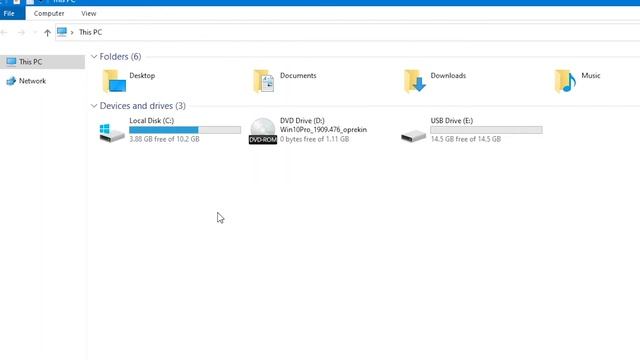The height and width of the screenshot is (360, 640).
Task: Select This PC in the address path
Action: click(90, 32)
